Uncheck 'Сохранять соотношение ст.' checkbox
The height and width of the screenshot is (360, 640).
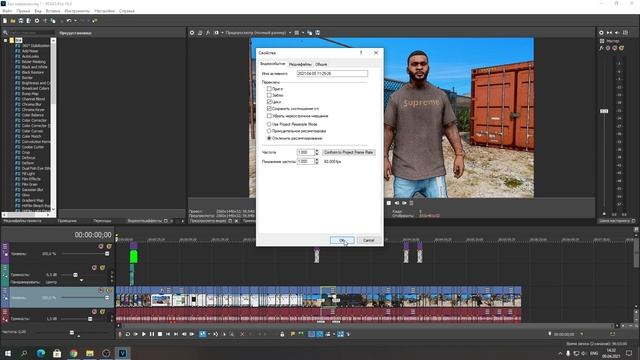[x=269, y=109]
